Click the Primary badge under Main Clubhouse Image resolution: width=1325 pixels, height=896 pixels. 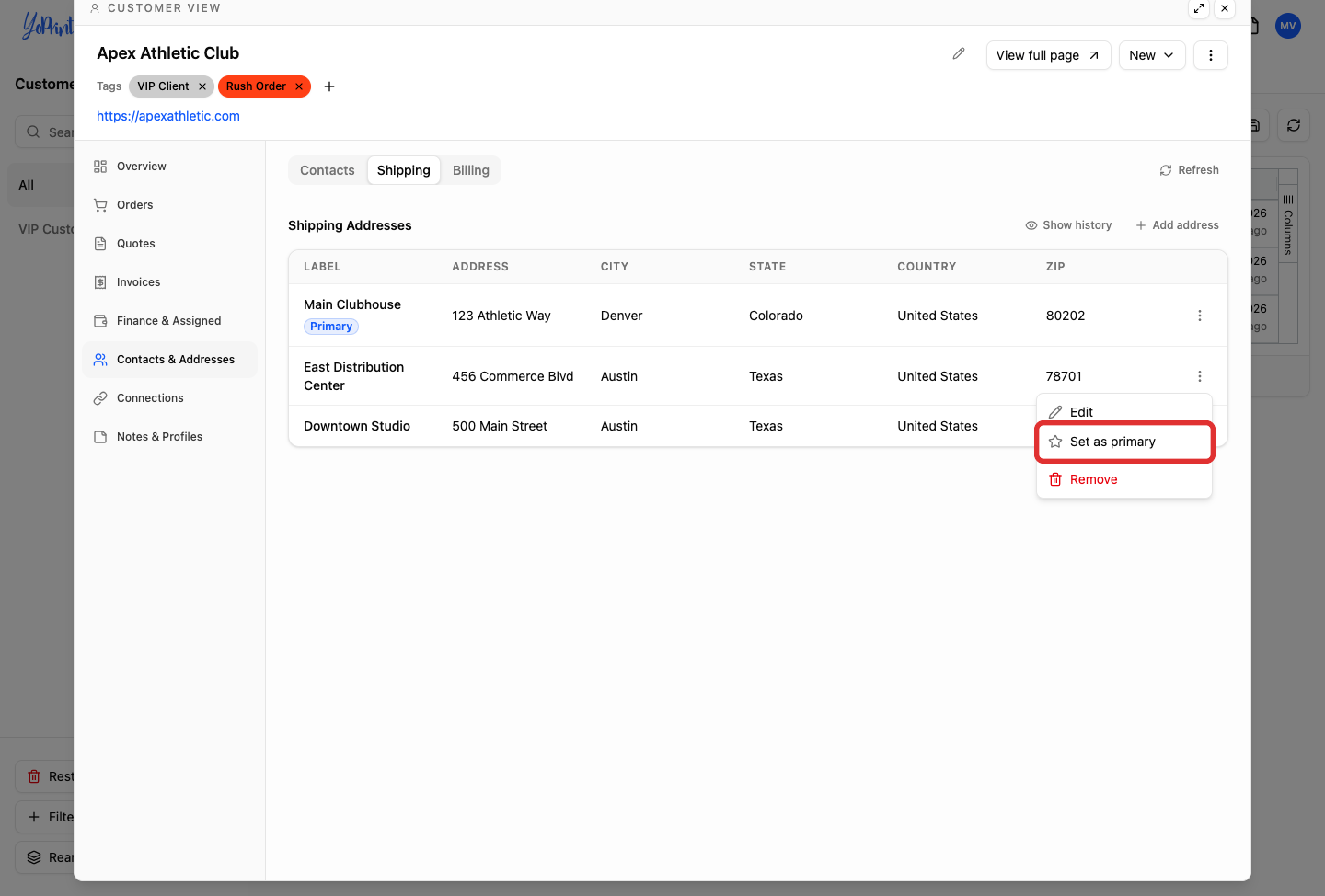pyautogui.click(x=331, y=327)
